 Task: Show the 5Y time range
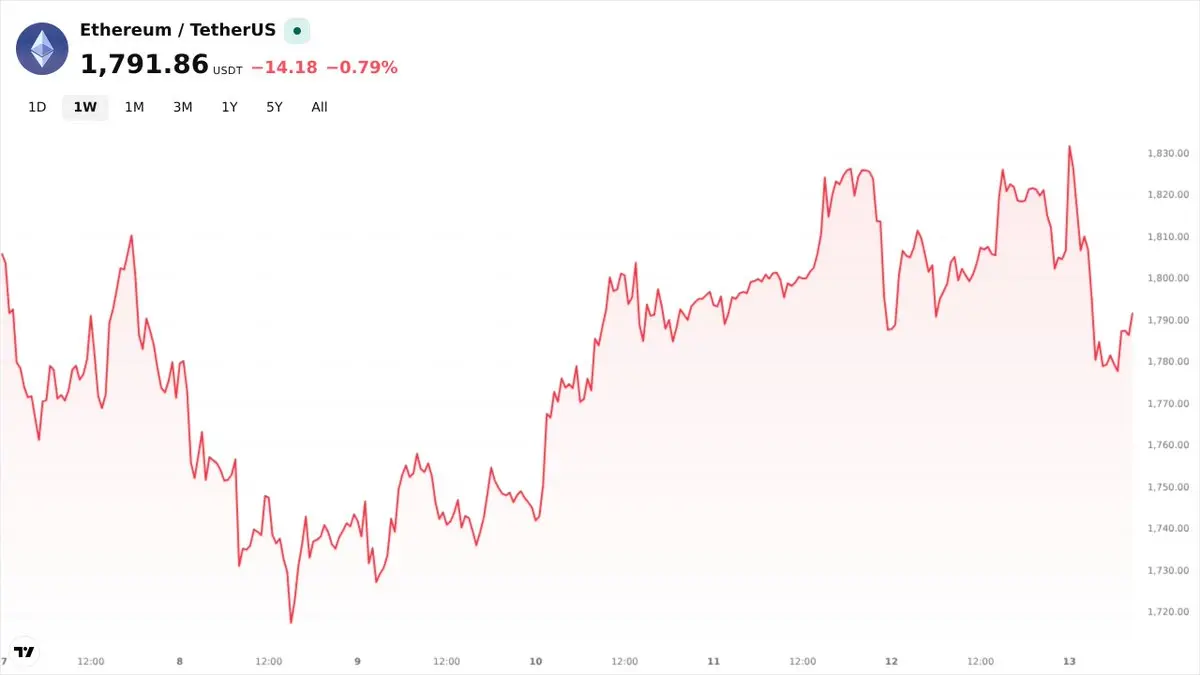pos(274,107)
